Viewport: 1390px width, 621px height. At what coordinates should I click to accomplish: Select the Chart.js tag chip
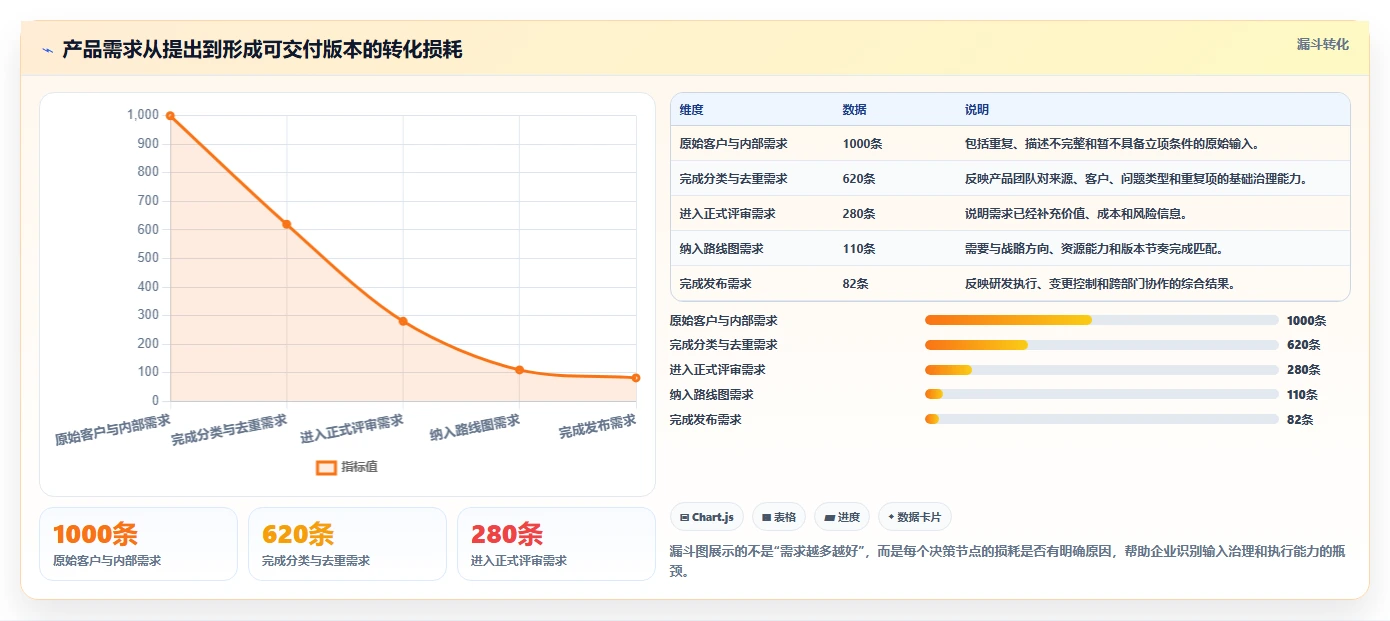coord(707,517)
